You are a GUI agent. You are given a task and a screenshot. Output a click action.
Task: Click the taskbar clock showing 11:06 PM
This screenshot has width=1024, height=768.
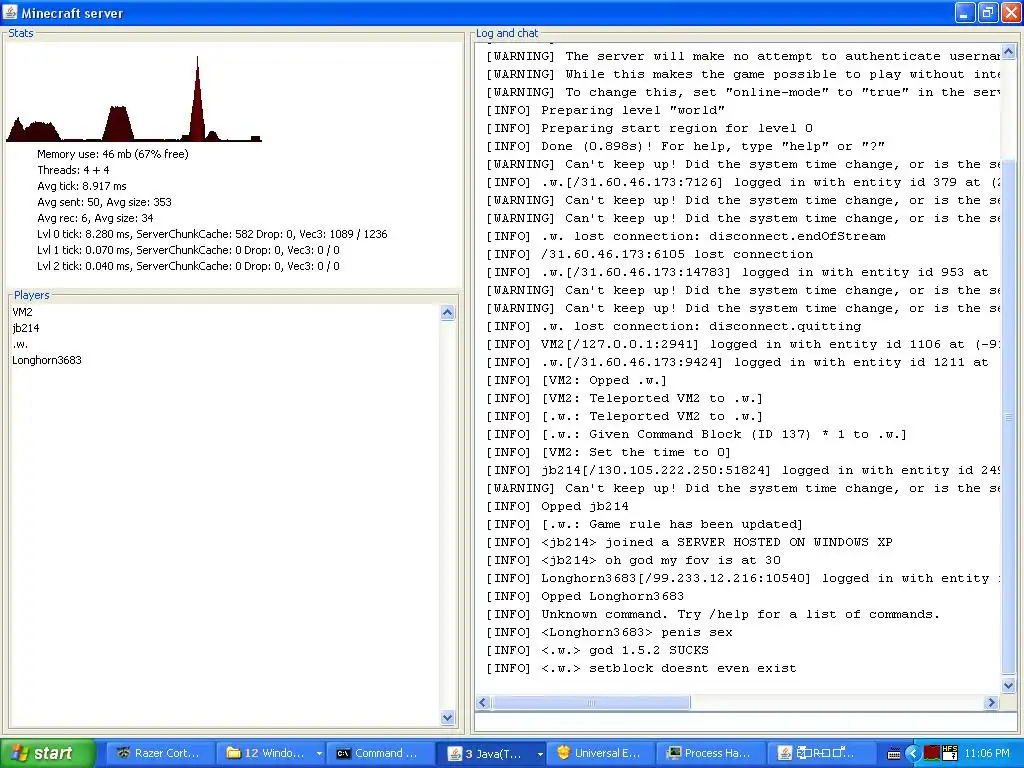[987, 753]
